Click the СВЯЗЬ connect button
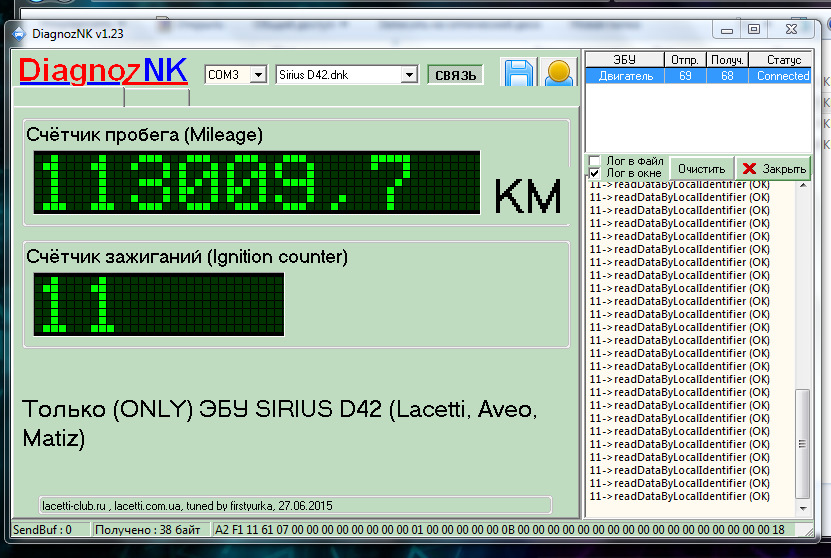This screenshot has height=558, width=831. click(455, 75)
